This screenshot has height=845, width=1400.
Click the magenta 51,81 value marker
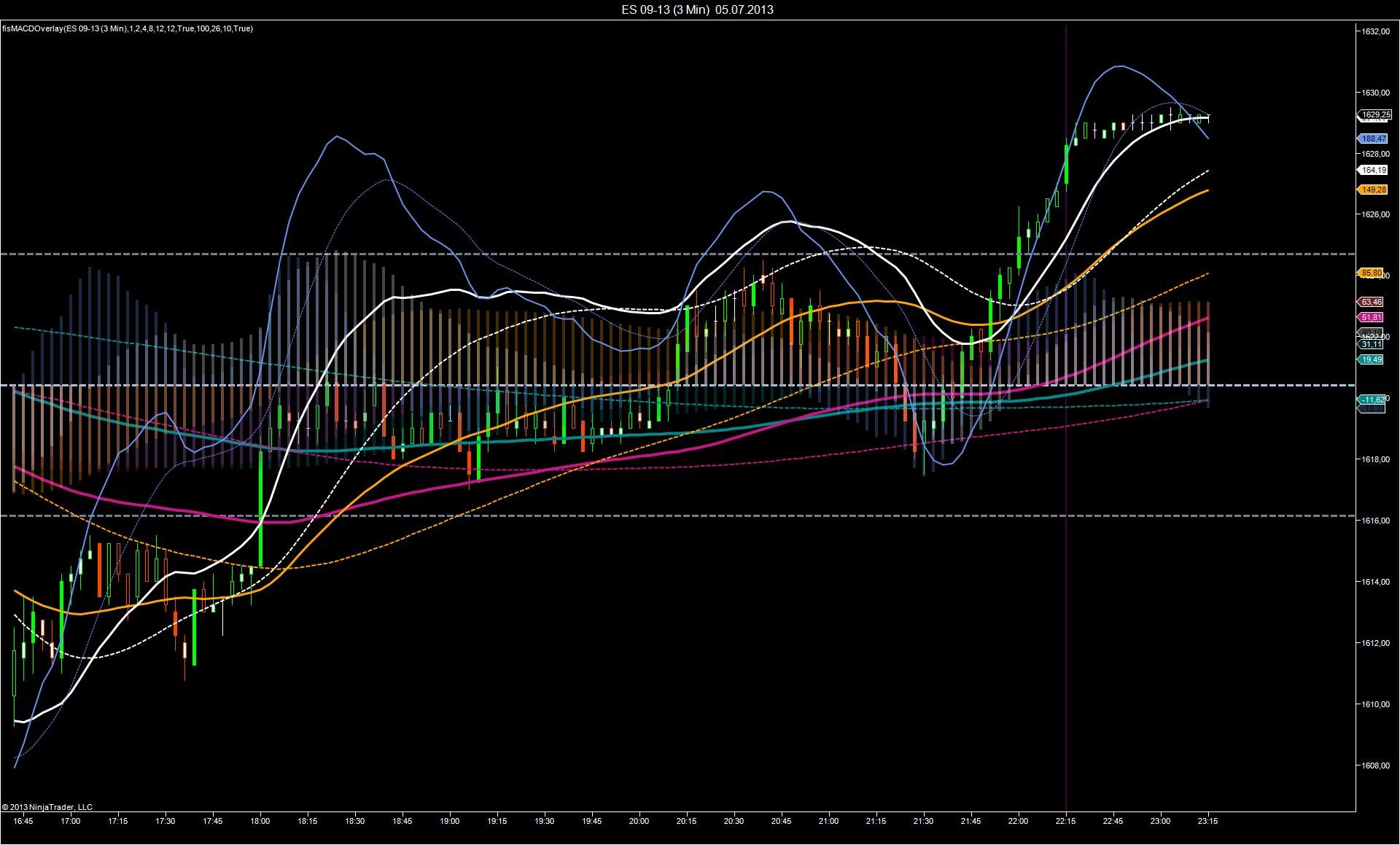click(1372, 317)
